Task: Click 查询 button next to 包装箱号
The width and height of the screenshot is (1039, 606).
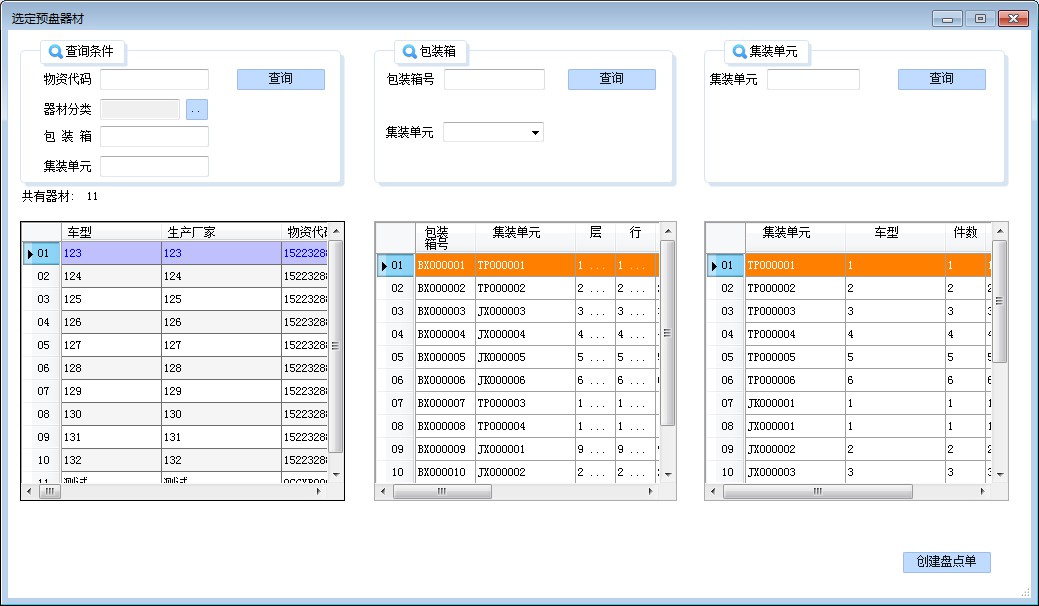Action: (x=611, y=79)
